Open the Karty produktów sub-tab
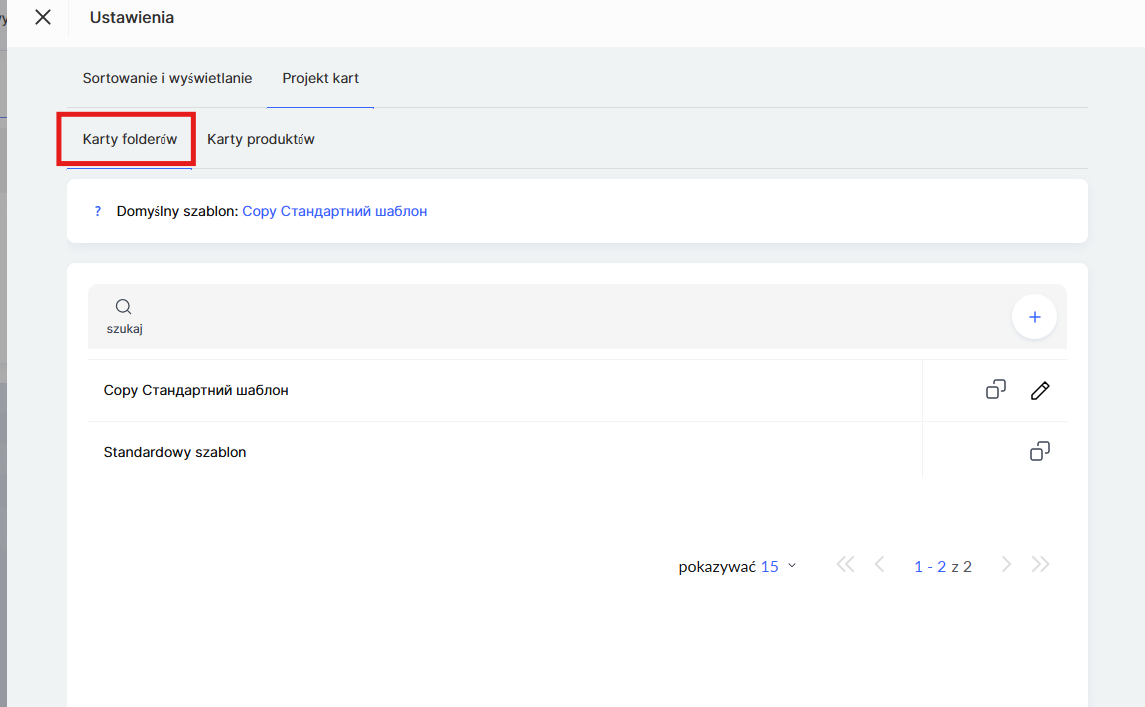This screenshot has height=707, width=1145. [x=261, y=139]
